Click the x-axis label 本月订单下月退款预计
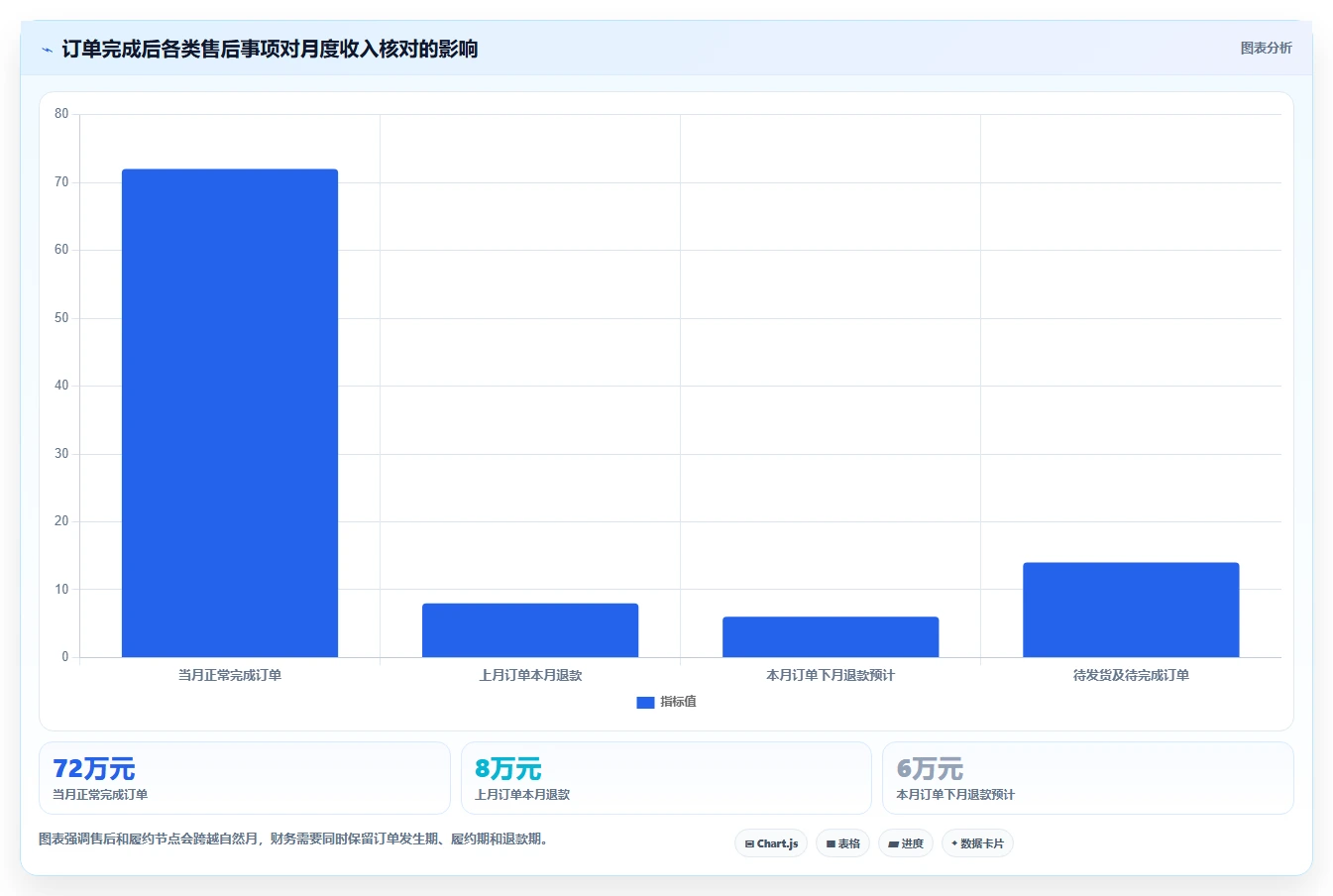This screenshot has height=896, width=1333. coord(831,675)
